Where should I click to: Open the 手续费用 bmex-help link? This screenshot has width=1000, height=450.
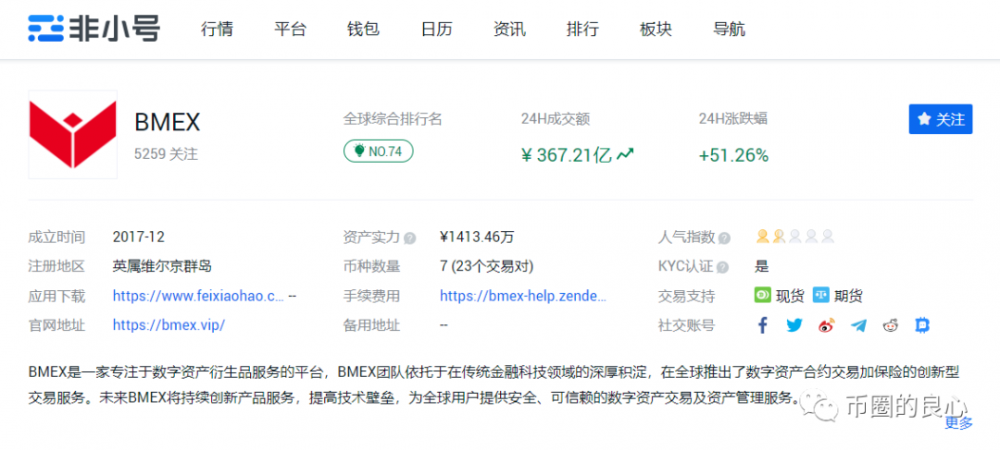pyautogui.click(x=523, y=296)
